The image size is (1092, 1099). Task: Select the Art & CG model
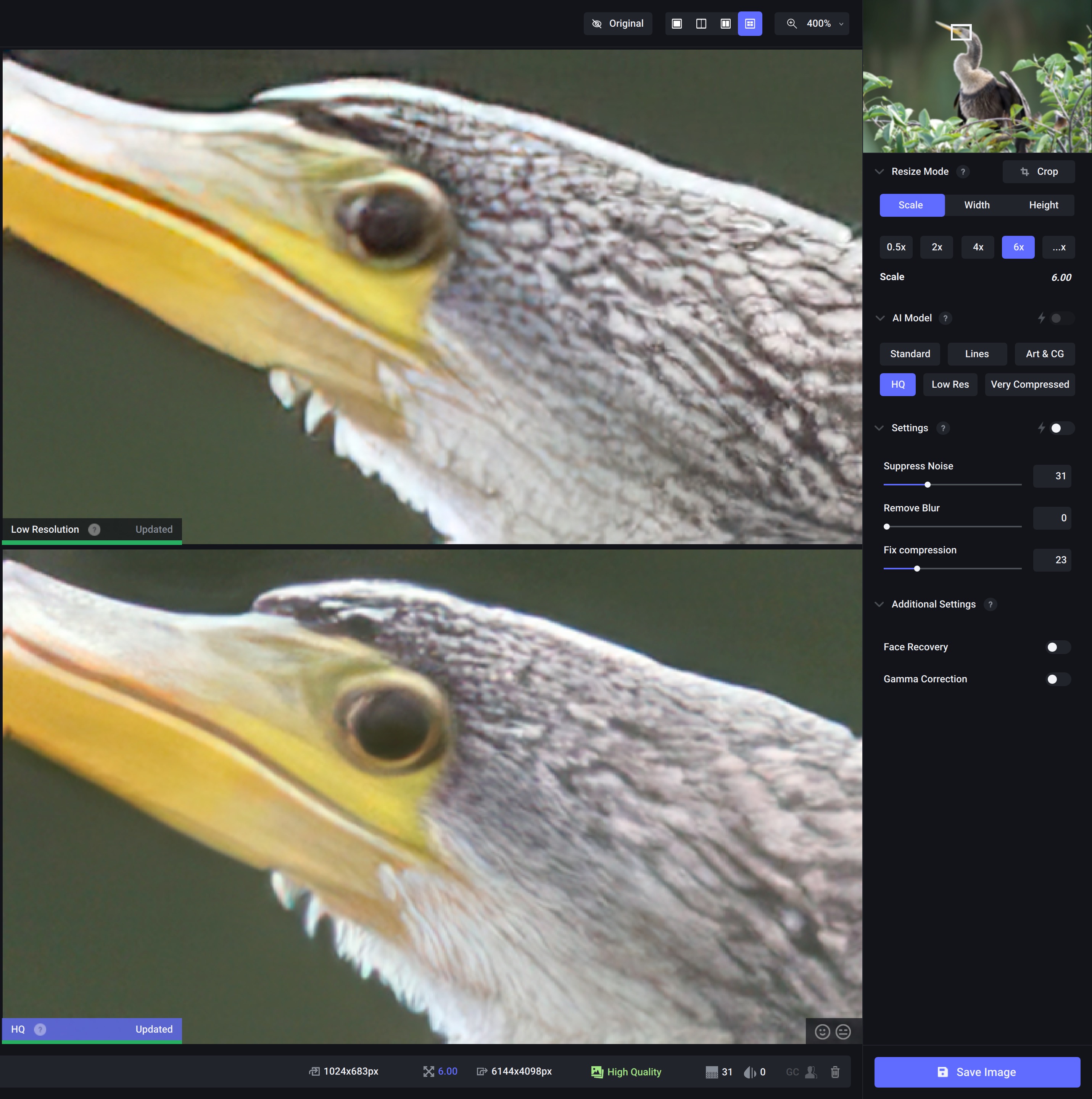pyautogui.click(x=1044, y=354)
